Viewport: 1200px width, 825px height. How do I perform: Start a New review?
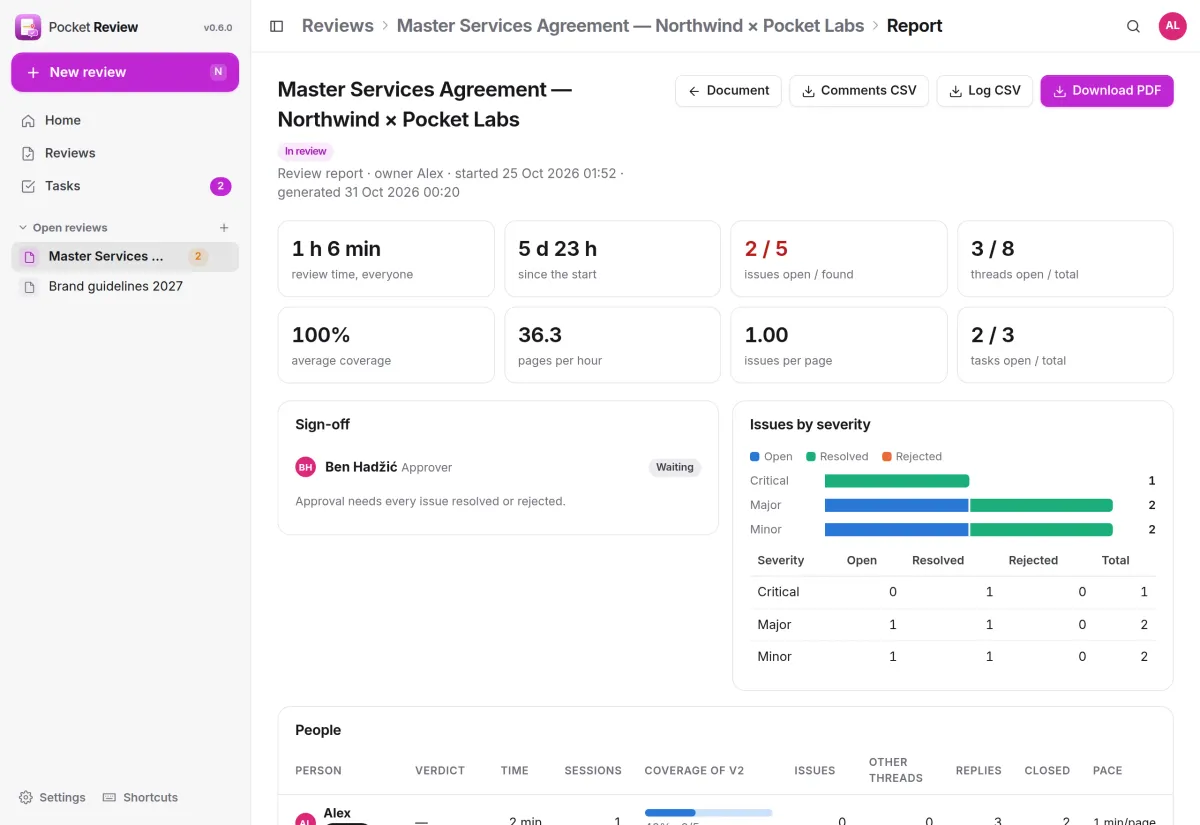tap(125, 72)
